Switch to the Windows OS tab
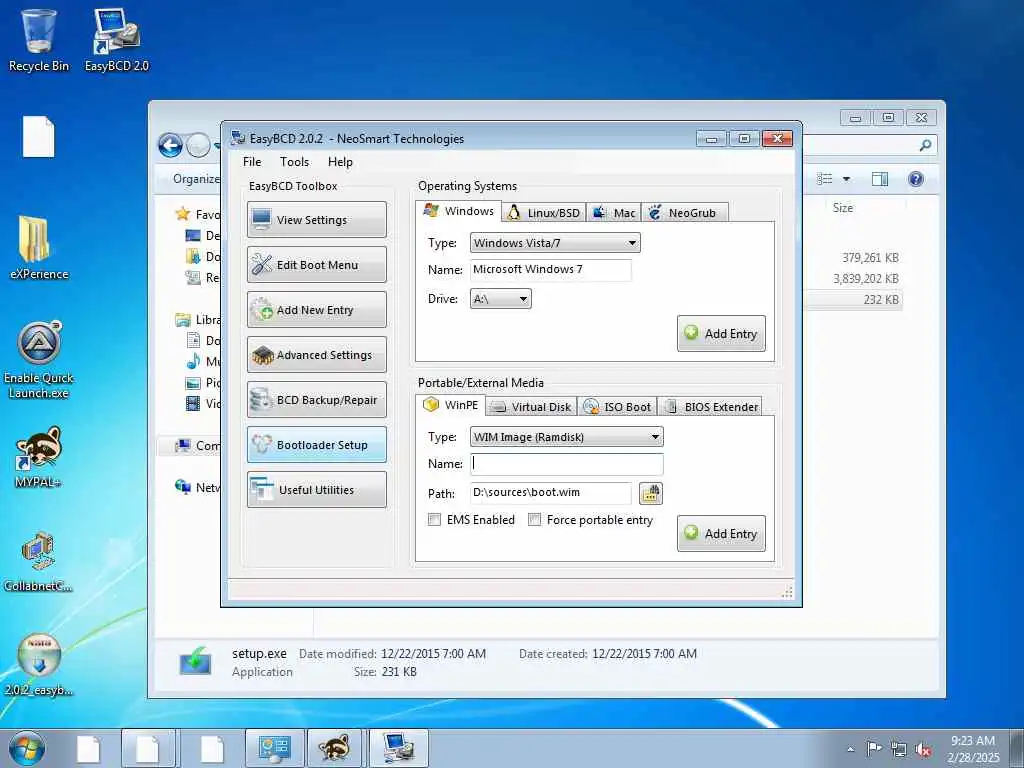Image resolution: width=1024 pixels, height=768 pixels. 458,211
